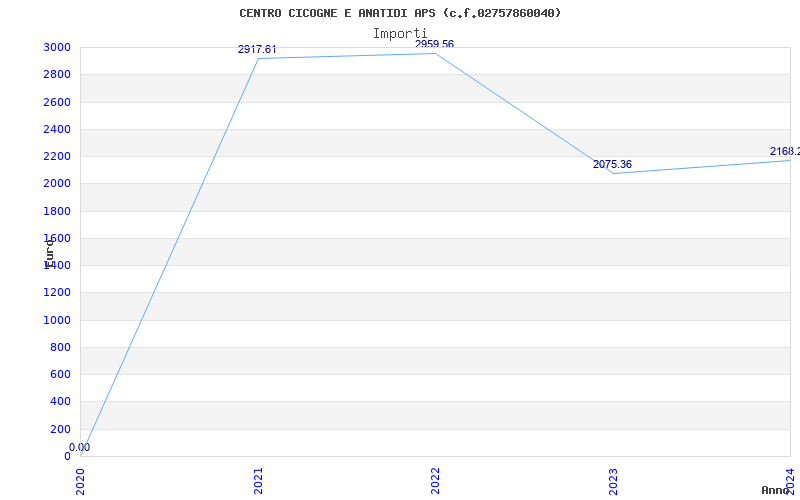The height and width of the screenshot is (500, 800).
Task: Click the 2023 x-axis label
Action: tap(613, 481)
